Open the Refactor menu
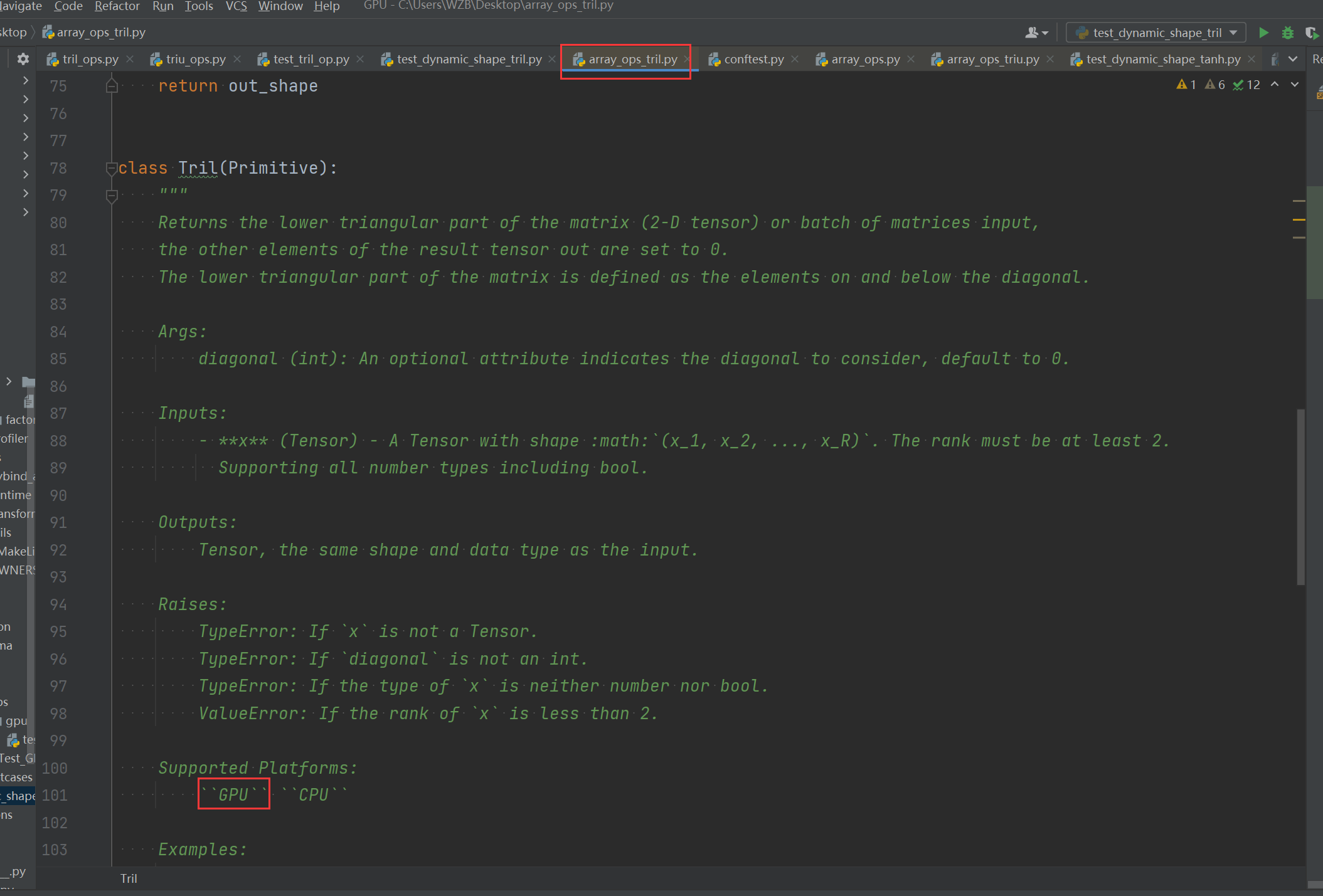The width and height of the screenshot is (1323, 896). pyautogui.click(x=117, y=6)
